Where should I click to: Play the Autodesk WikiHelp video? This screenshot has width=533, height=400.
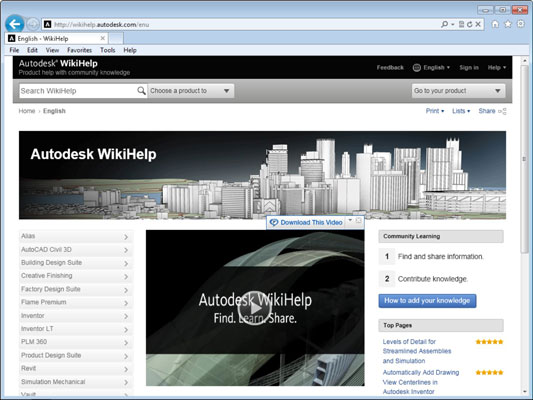click(255, 308)
